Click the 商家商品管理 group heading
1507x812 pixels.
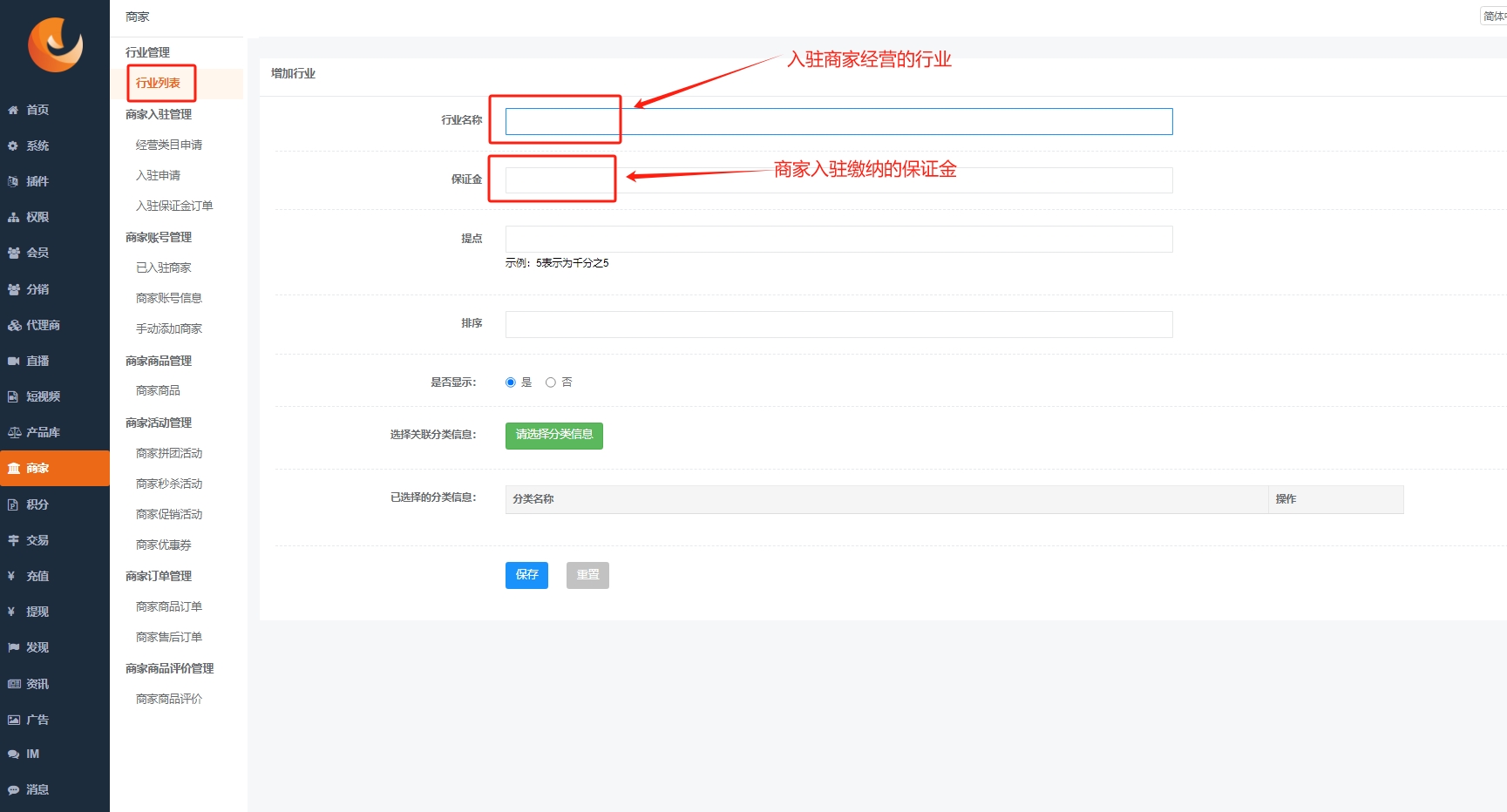click(x=159, y=361)
